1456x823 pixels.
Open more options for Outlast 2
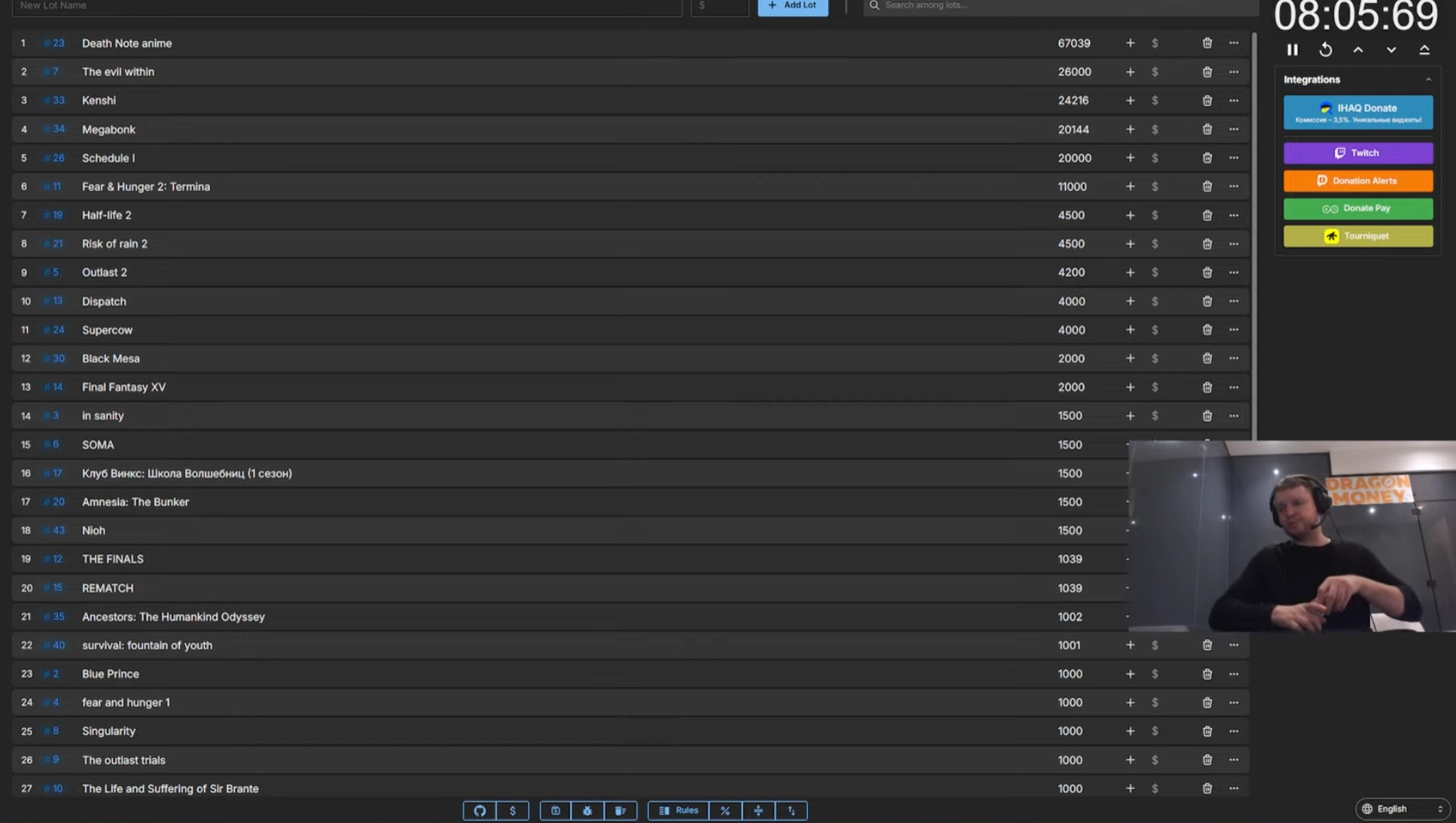1234,272
